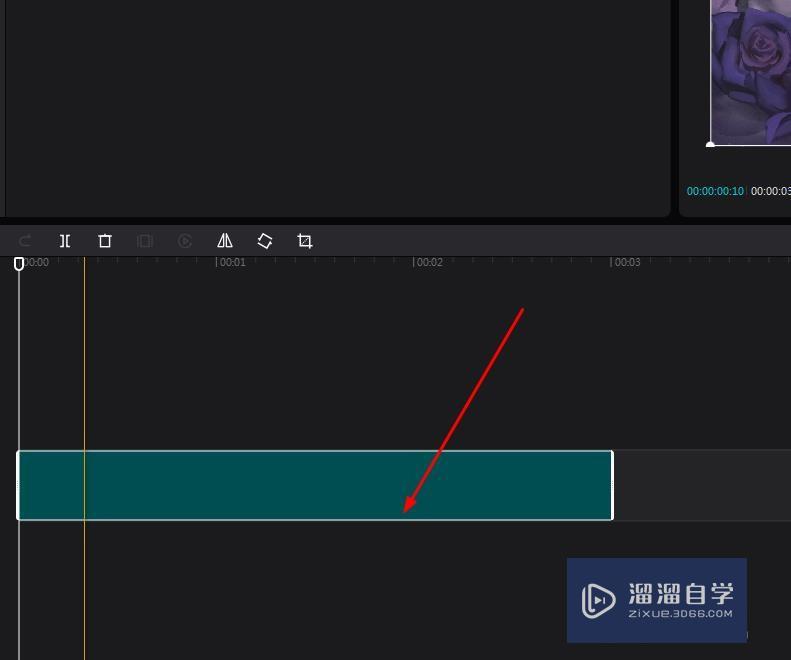Click the greyed Undo arrow icon
Screen dimensions: 791x660
click(x=25, y=241)
